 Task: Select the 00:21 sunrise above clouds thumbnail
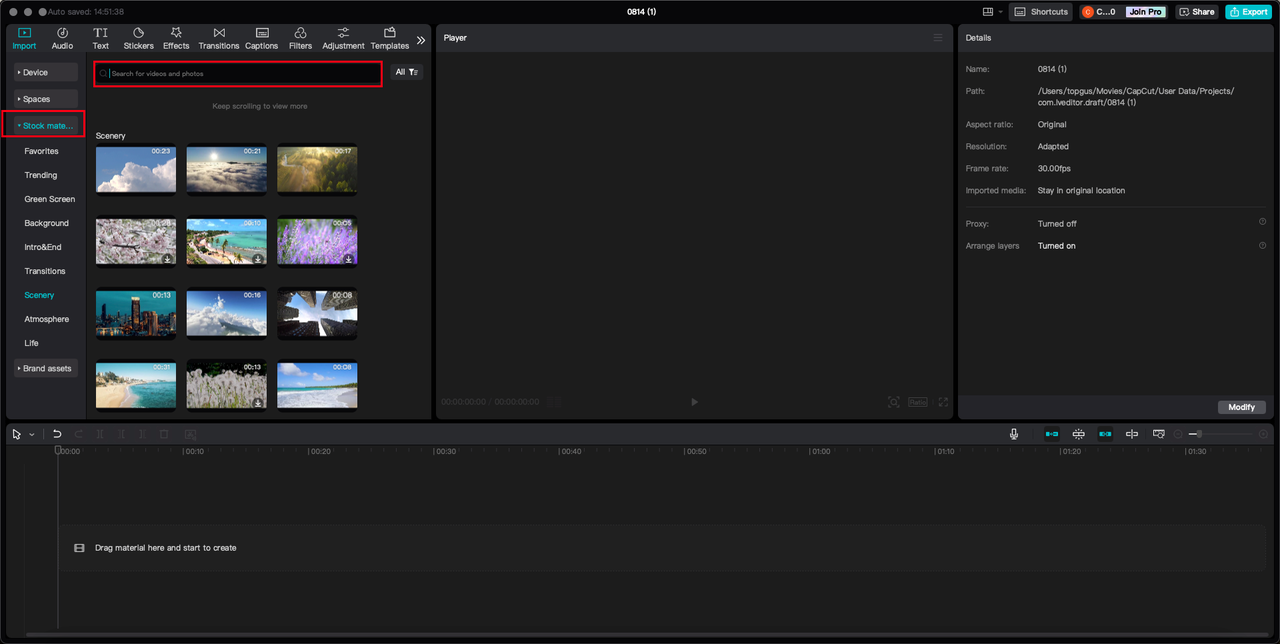click(227, 169)
